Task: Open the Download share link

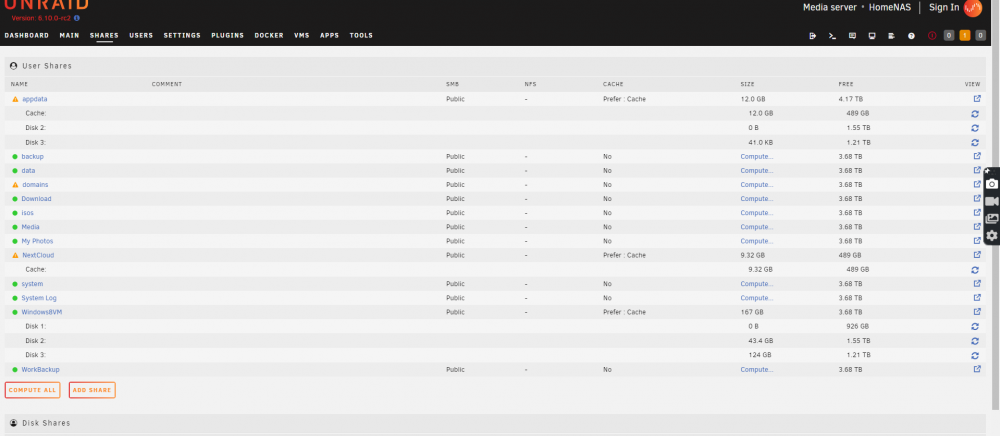Action: [x=36, y=199]
